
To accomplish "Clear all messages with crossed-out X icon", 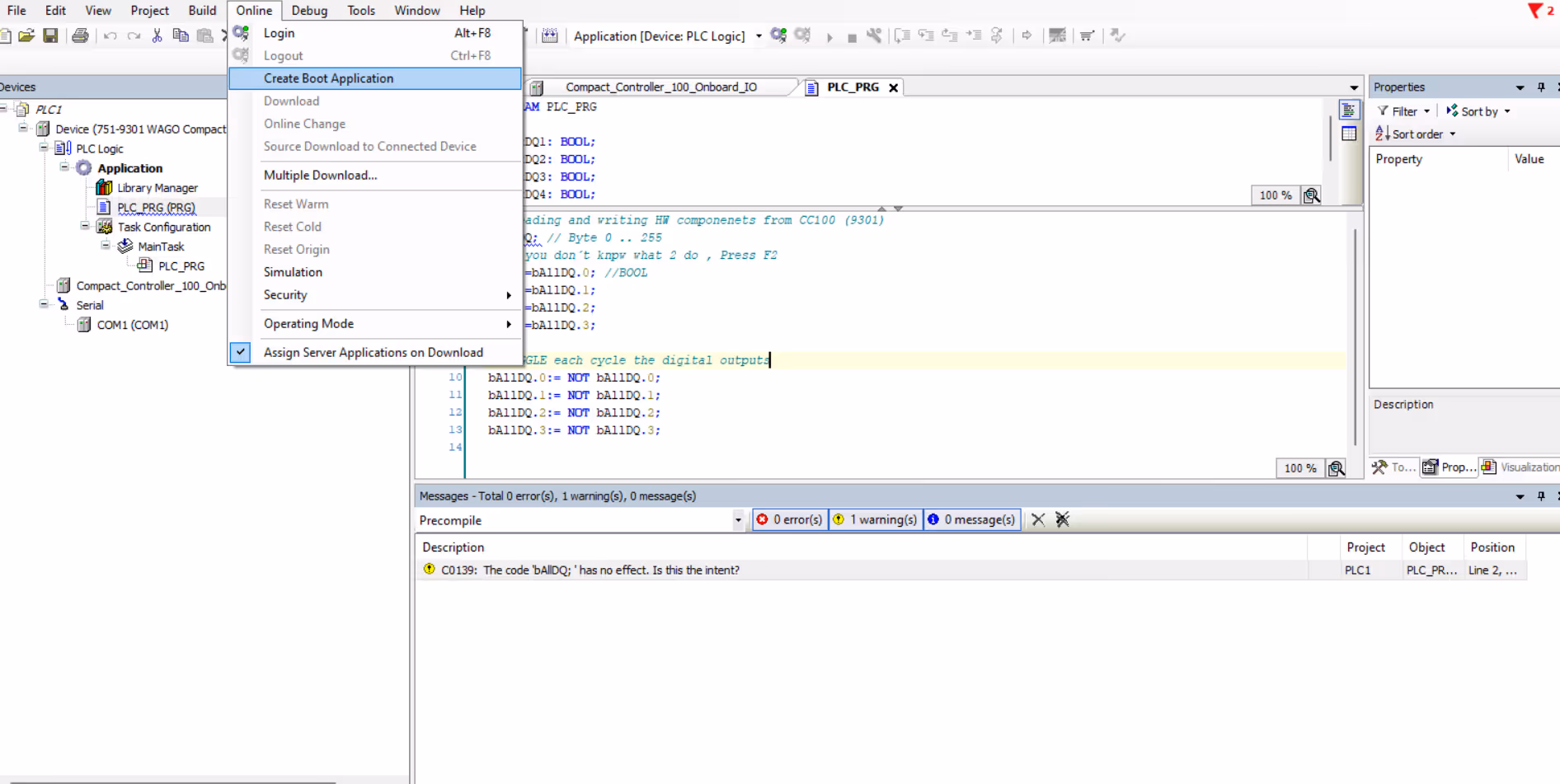I will [x=1062, y=519].
